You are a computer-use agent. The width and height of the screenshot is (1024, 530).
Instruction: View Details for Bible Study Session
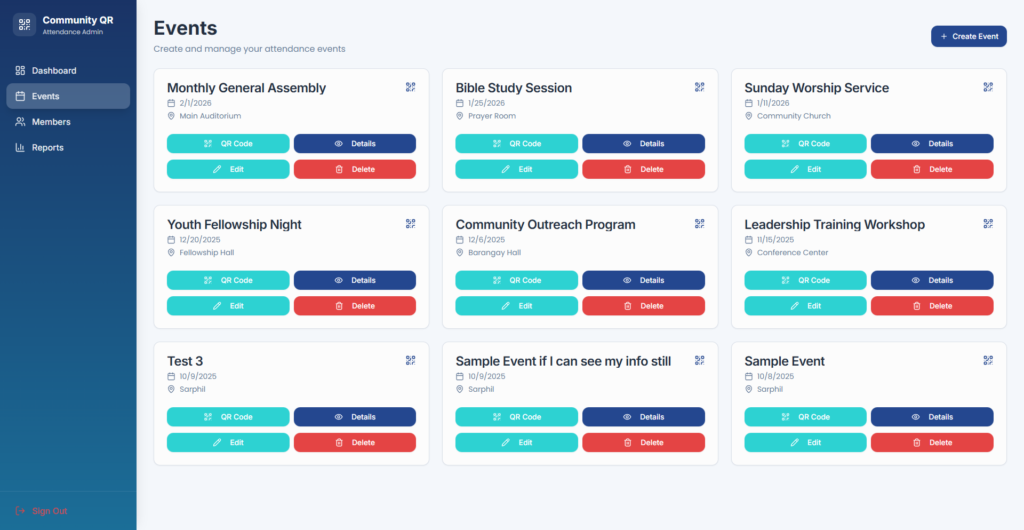click(643, 144)
